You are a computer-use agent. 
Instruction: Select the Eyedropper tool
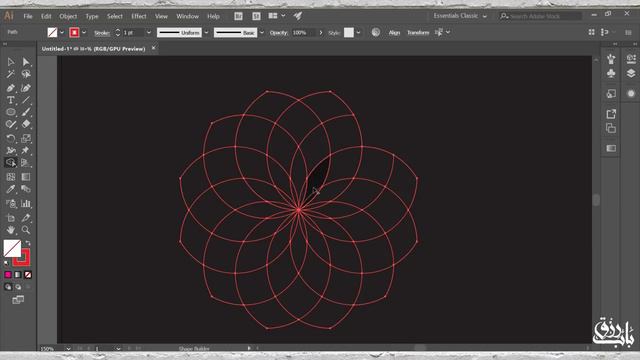11,189
